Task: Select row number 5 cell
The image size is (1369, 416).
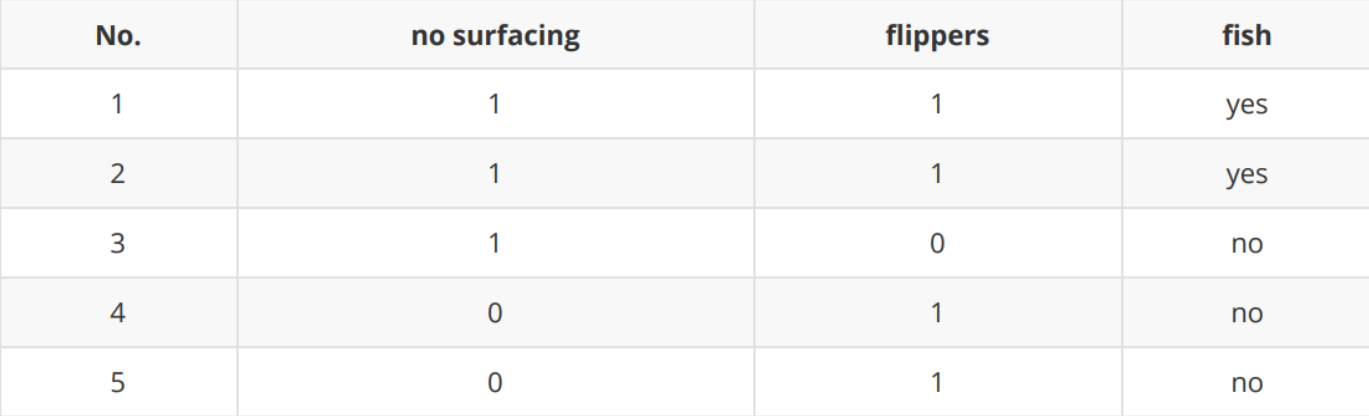Action: click(118, 382)
